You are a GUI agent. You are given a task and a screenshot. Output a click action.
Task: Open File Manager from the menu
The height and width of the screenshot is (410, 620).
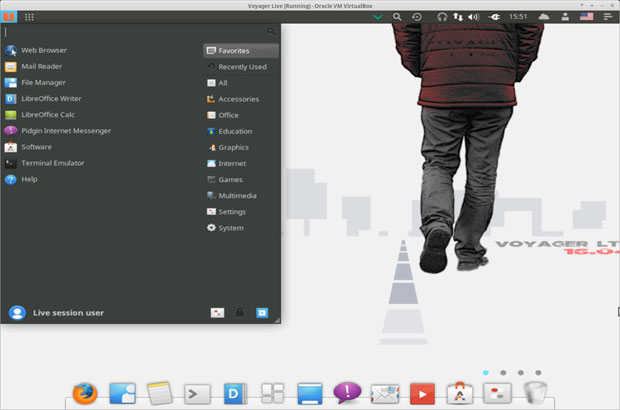tap(101, 83)
